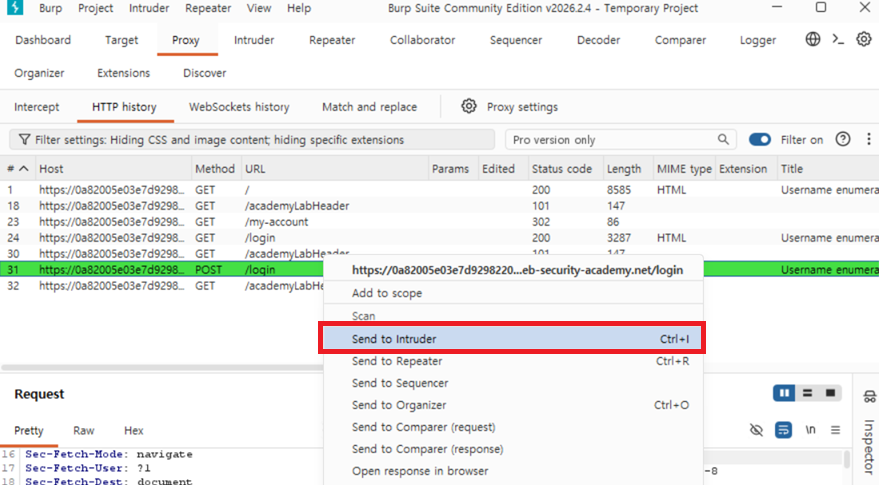The width and height of the screenshot is (879, 485).
Task: Click the Burp Suite logo icon
Action: (x=15, y=8)
